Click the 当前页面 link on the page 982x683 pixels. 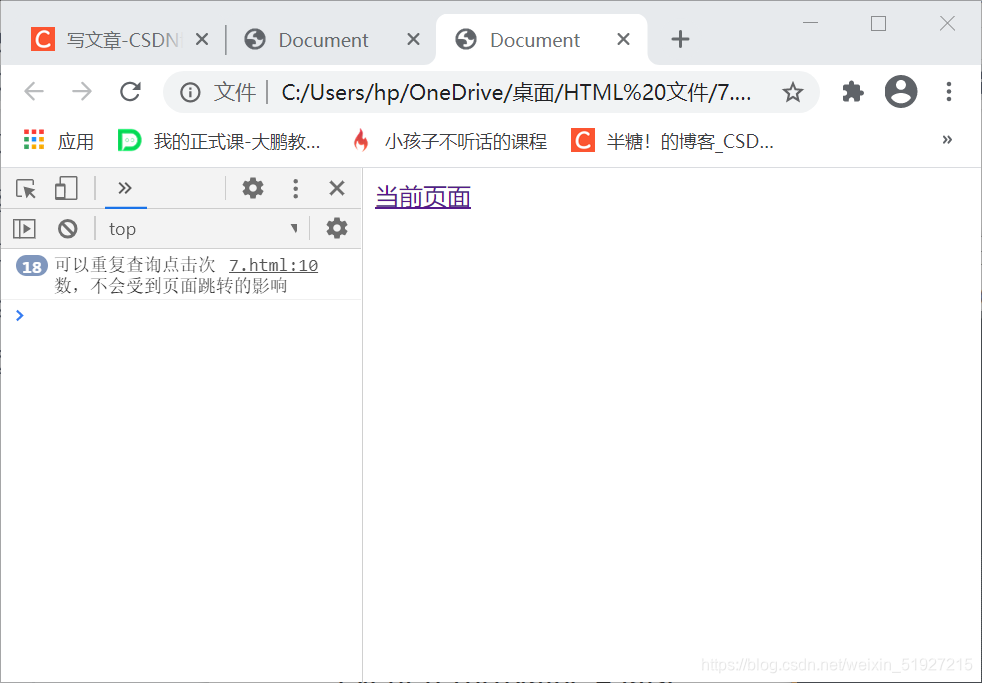[422, 197]
